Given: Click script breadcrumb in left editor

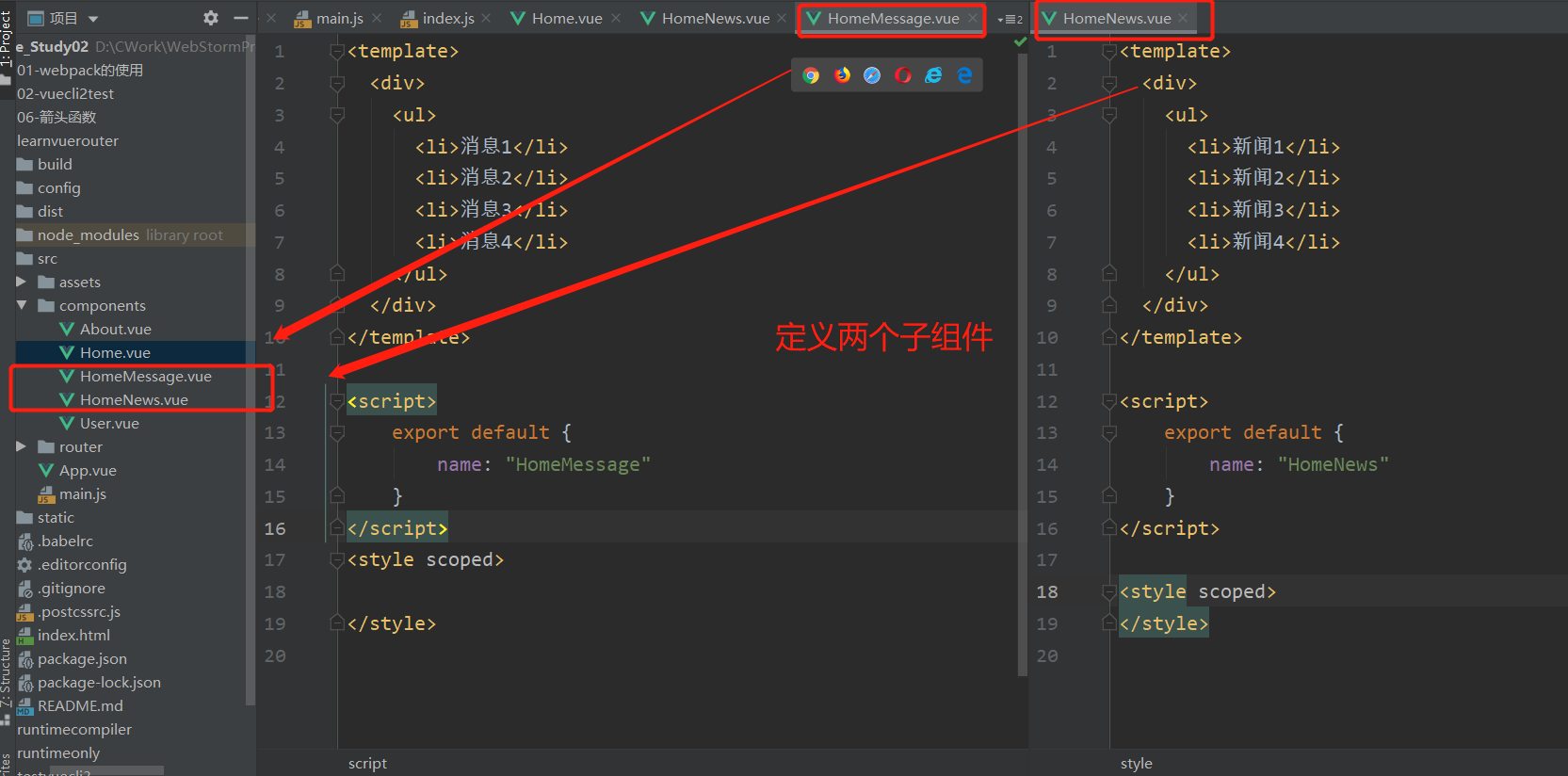Looking at the screenshot, I should [367, 763].
